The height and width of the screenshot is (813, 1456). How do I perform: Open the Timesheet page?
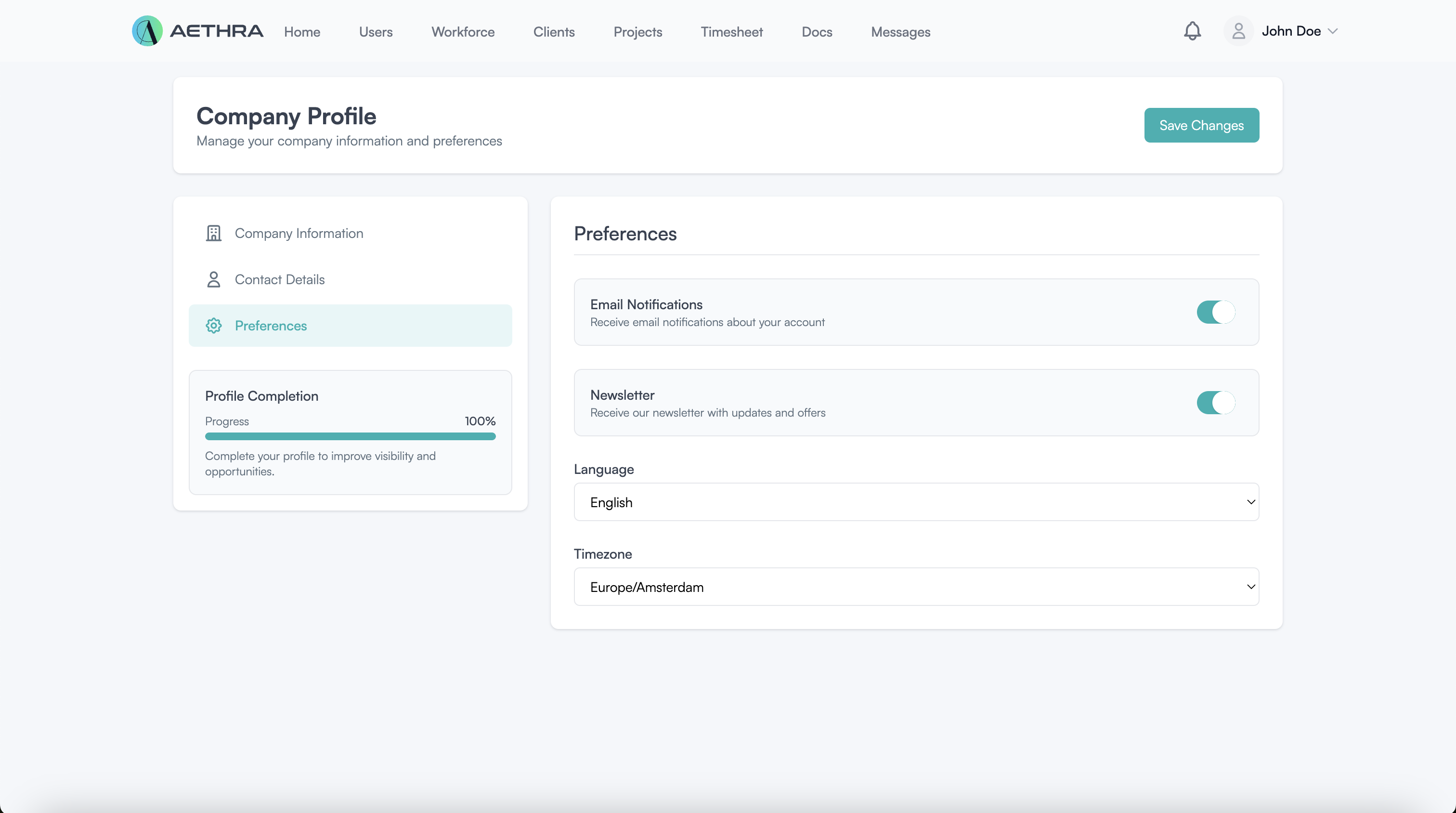point(731,32)
